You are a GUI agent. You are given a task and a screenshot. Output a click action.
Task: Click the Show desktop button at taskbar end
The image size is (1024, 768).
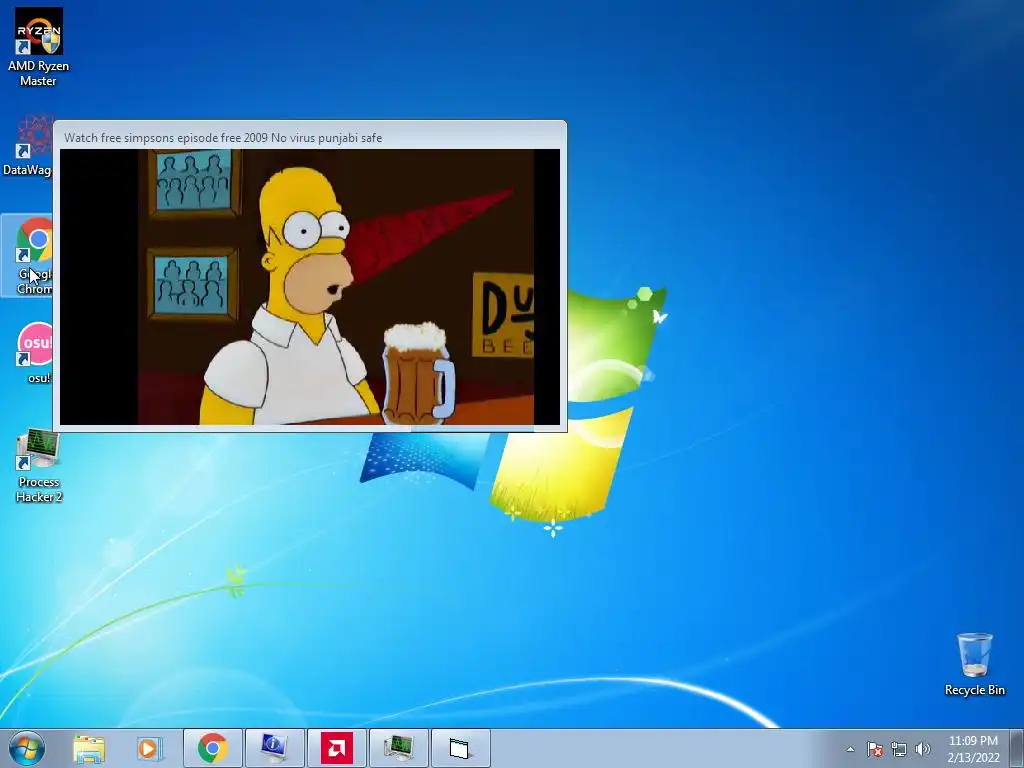1017,748
